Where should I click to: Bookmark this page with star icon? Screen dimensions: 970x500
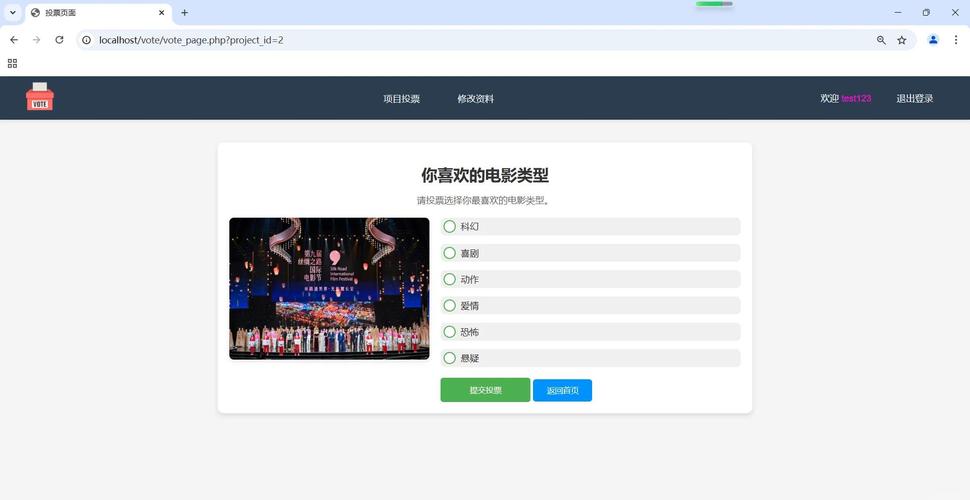pyautogui.click(x=902, y=40)
